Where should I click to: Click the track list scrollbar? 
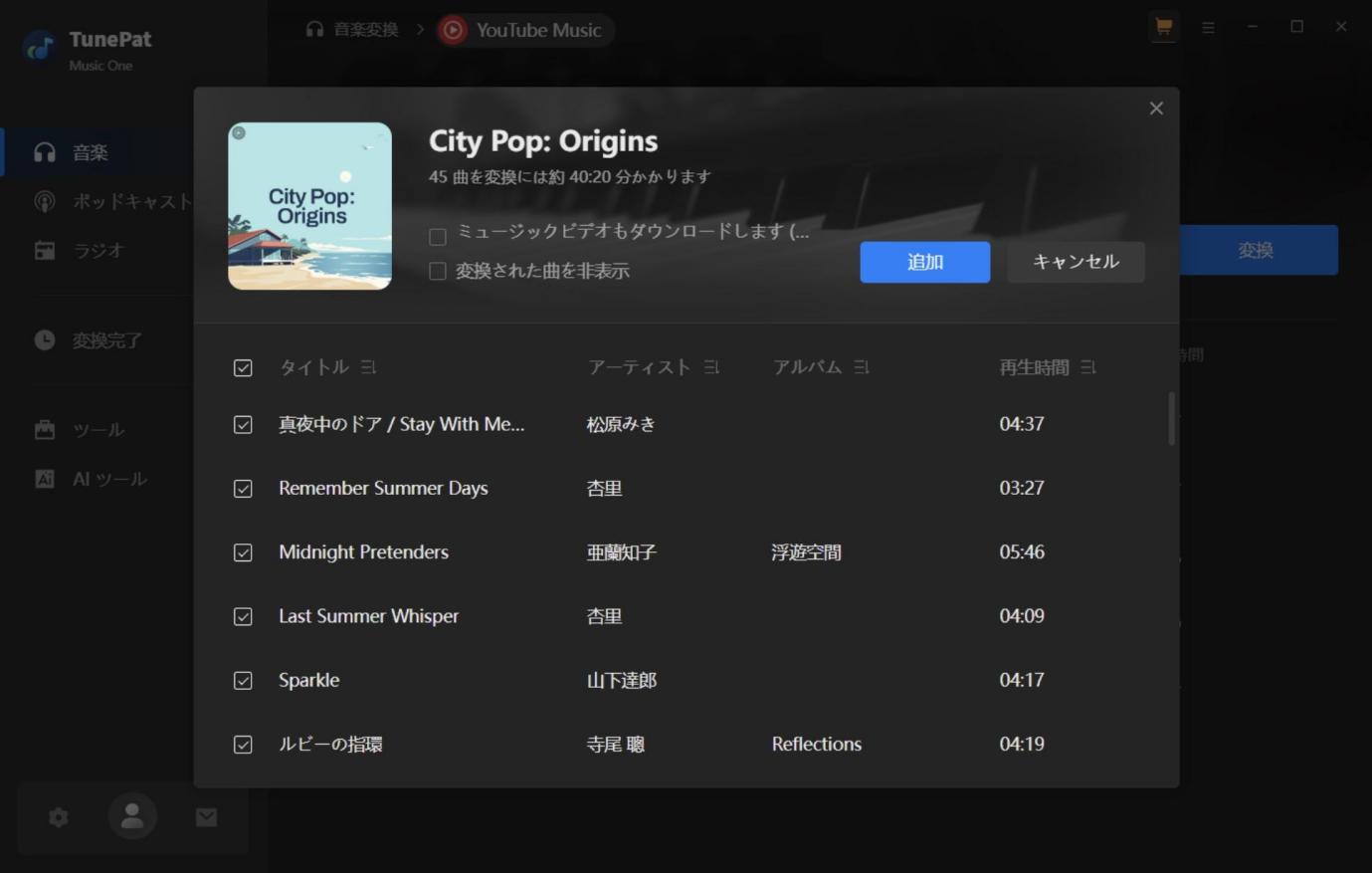tap(1171, 418)
